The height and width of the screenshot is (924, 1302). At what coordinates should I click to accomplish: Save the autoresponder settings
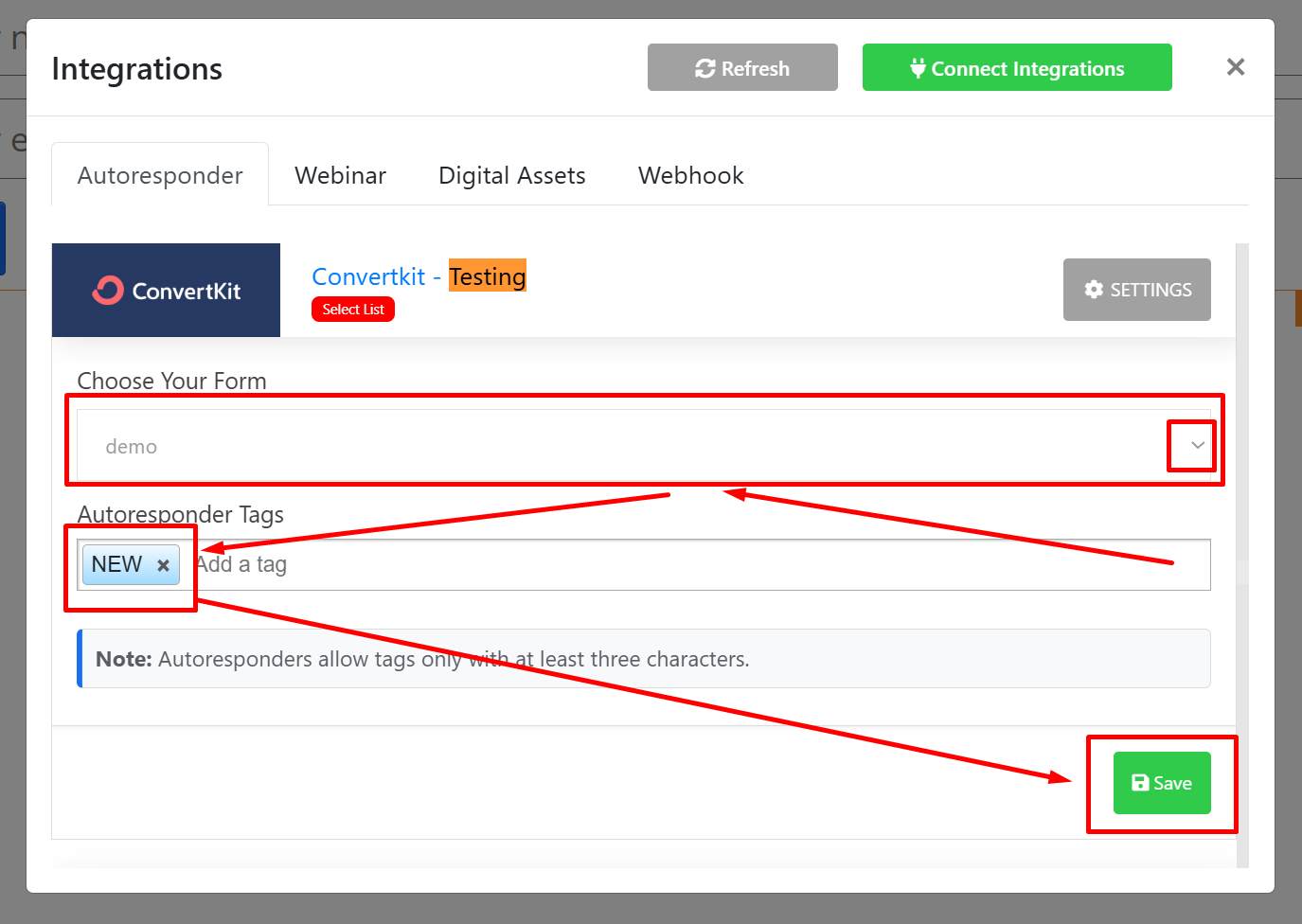tap(1162, 783)
